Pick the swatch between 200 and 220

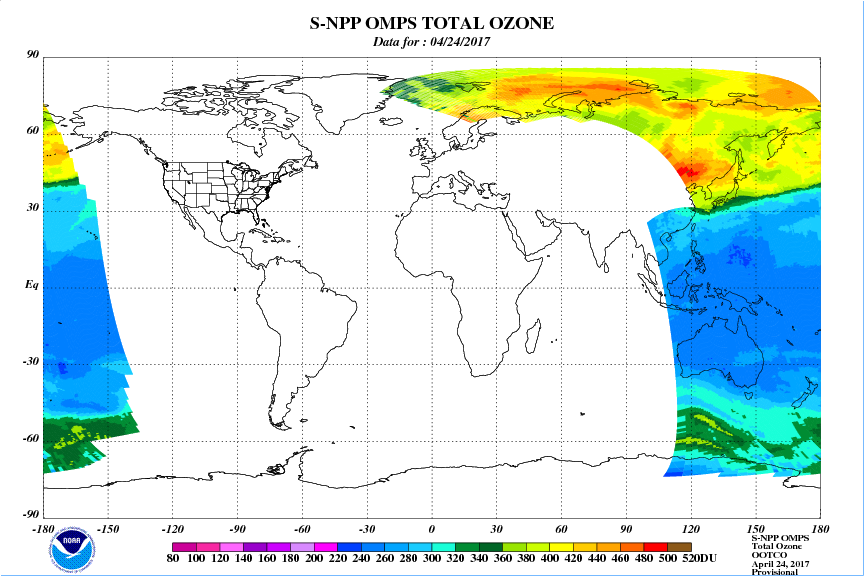pyautogui.click(x=326, y=547)
